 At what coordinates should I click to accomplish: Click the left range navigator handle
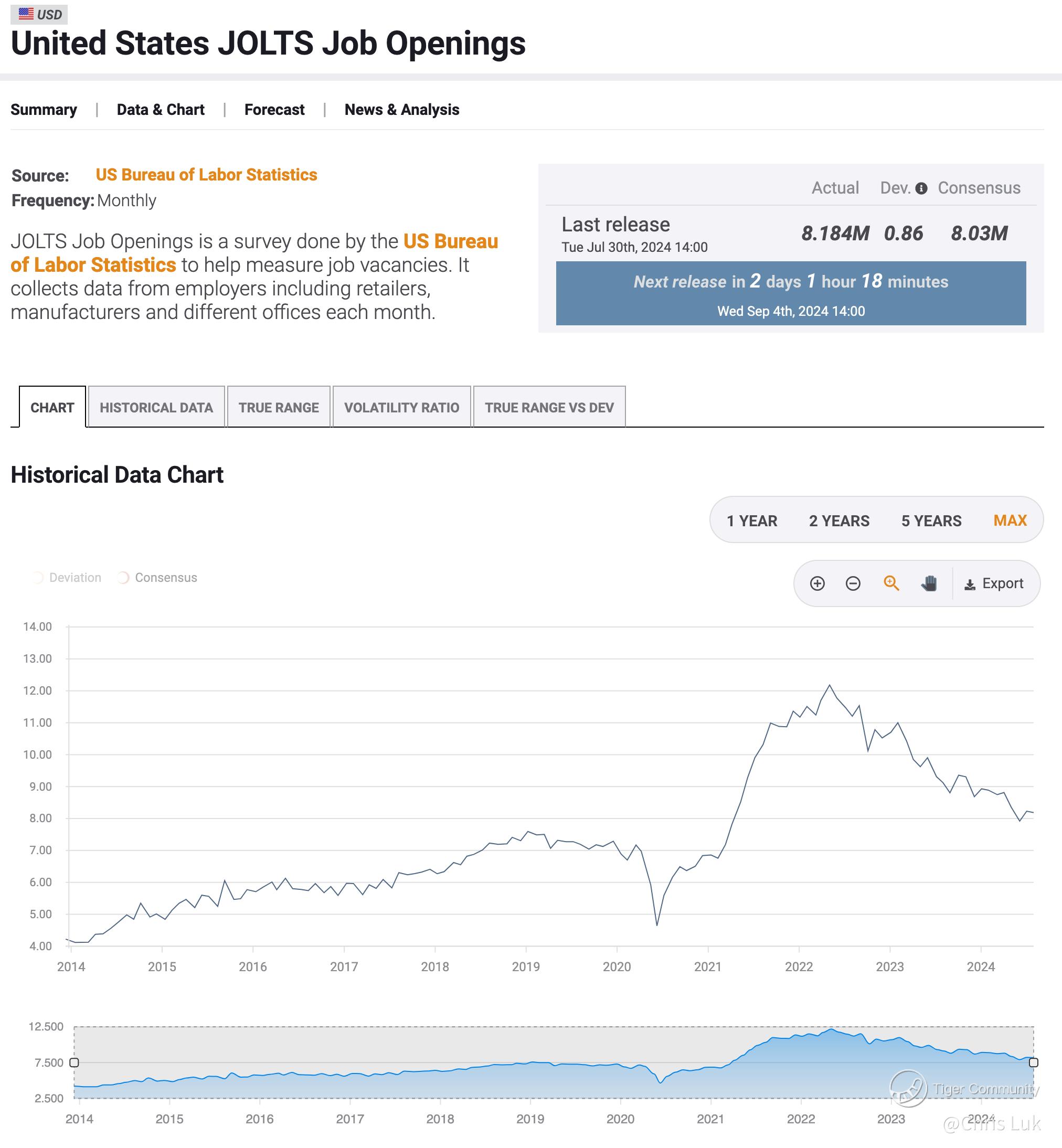[x=74, y=1062]
